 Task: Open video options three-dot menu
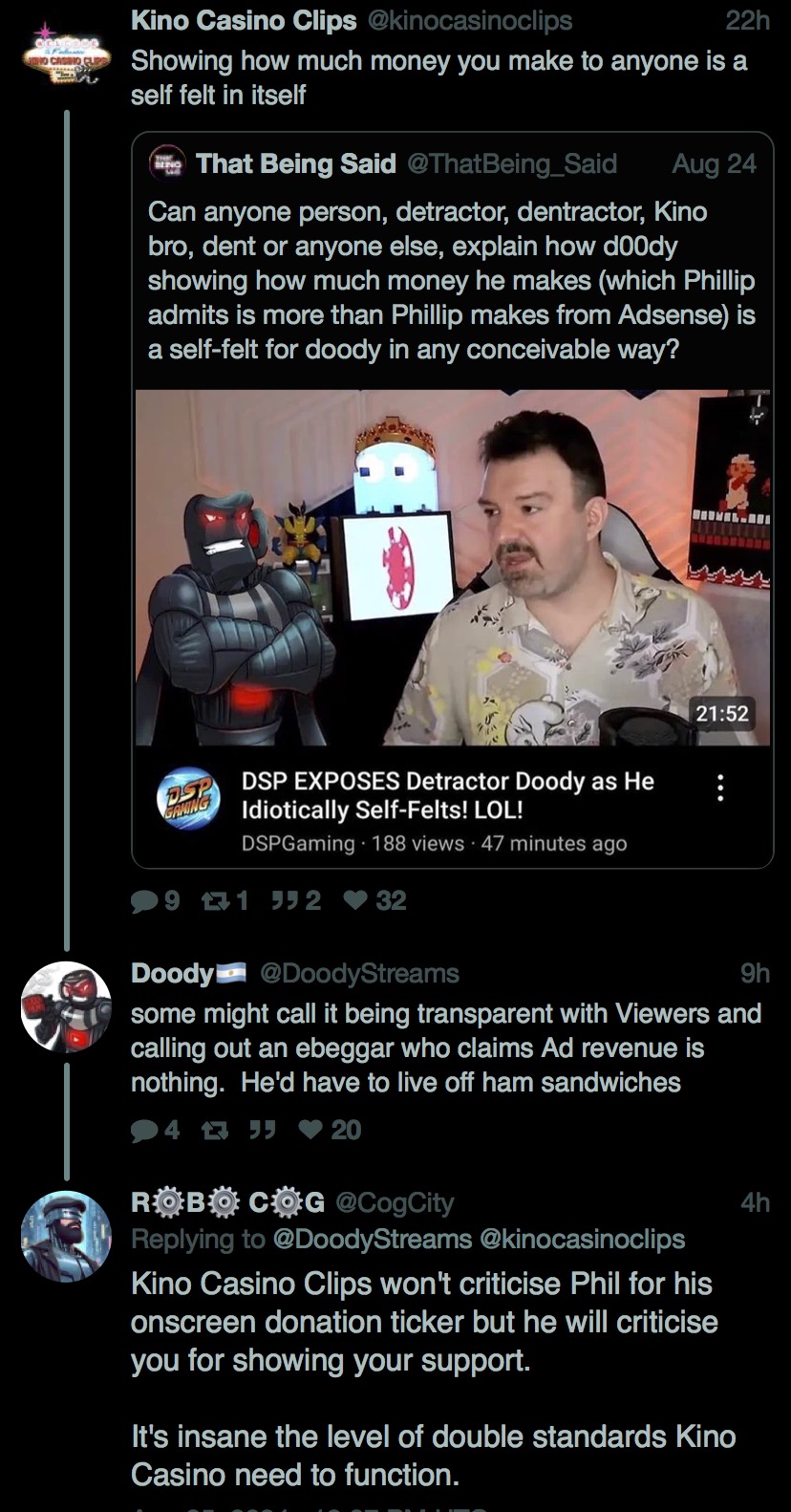720,788
